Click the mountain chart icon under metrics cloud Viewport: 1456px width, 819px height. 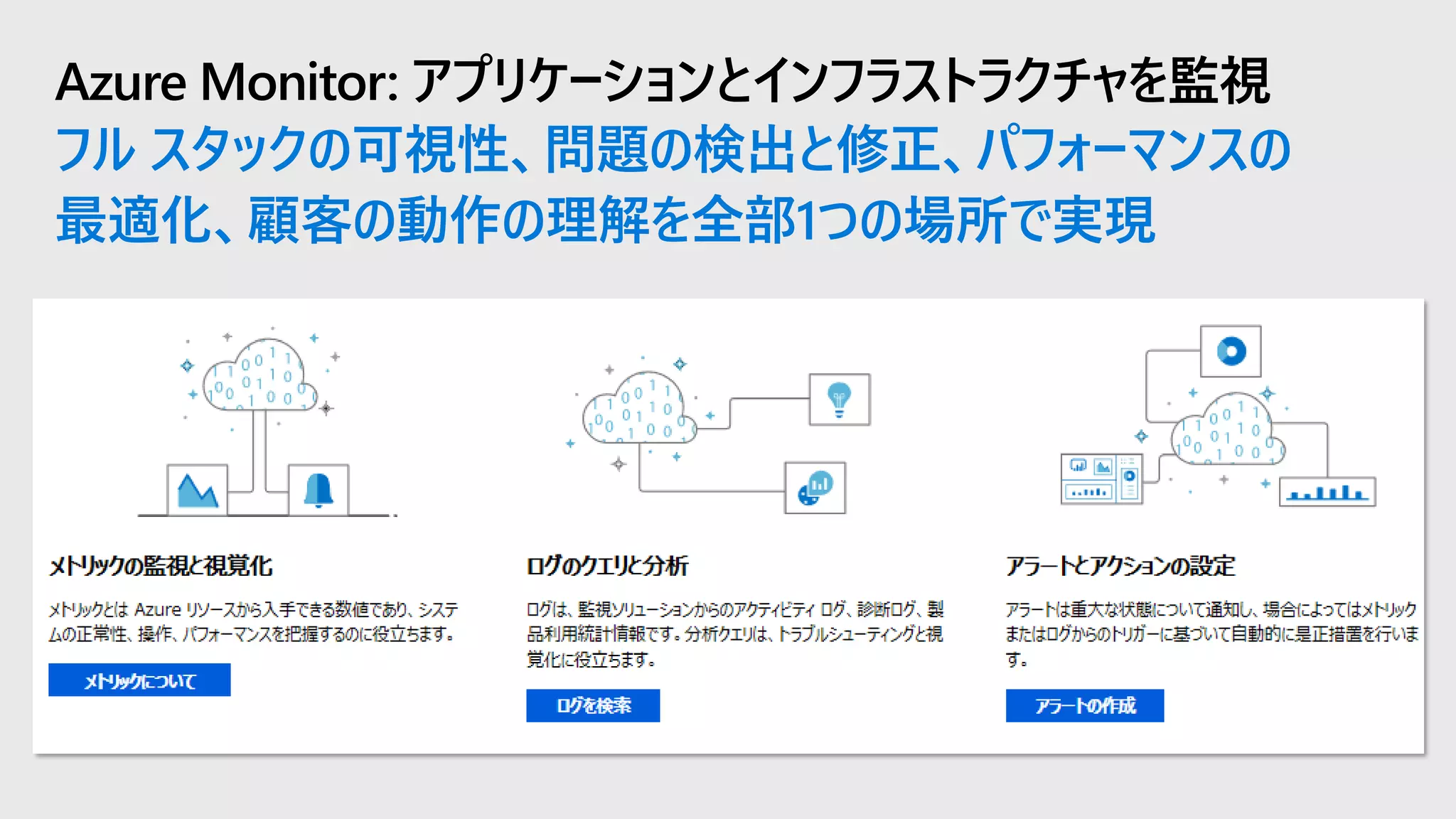[198, 490]
